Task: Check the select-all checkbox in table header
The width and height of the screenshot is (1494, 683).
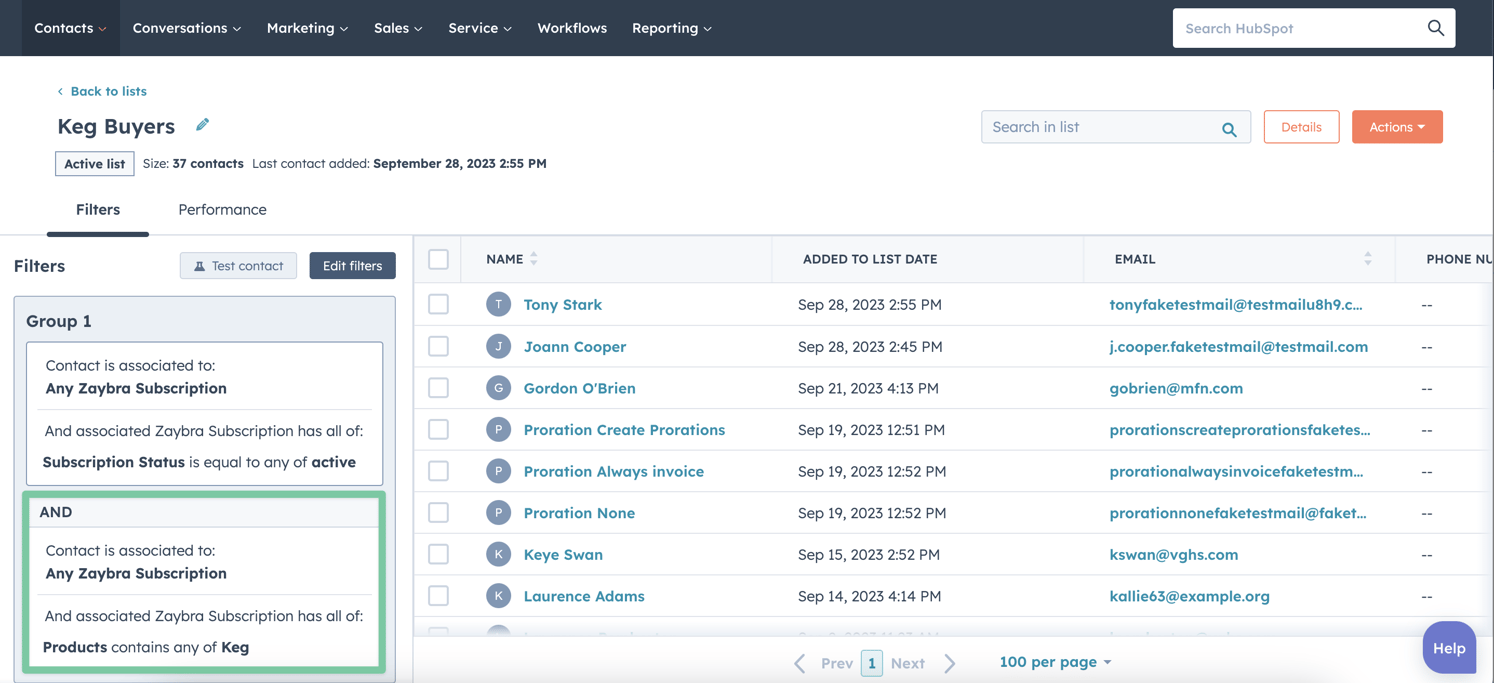Action: pyautogui.click(x=438, y=258)
